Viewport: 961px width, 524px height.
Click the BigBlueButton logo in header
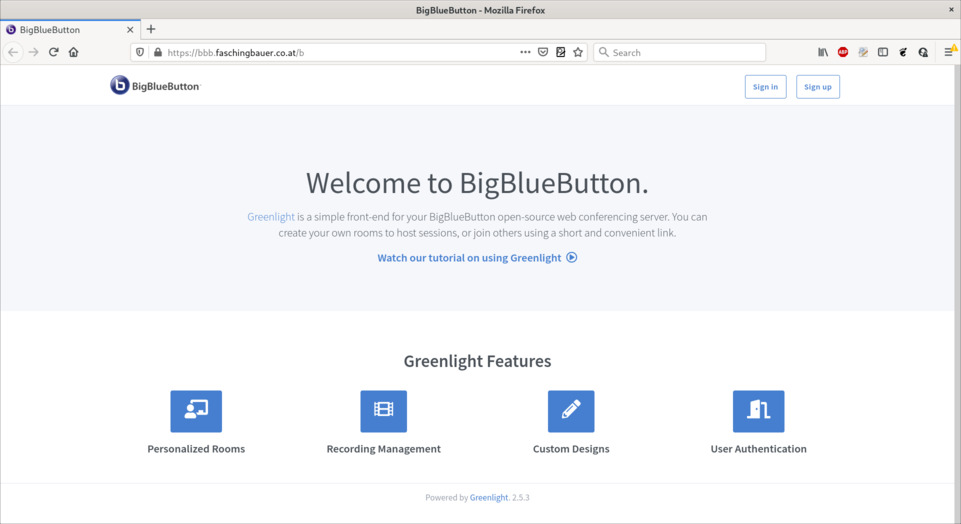[155, 86]
